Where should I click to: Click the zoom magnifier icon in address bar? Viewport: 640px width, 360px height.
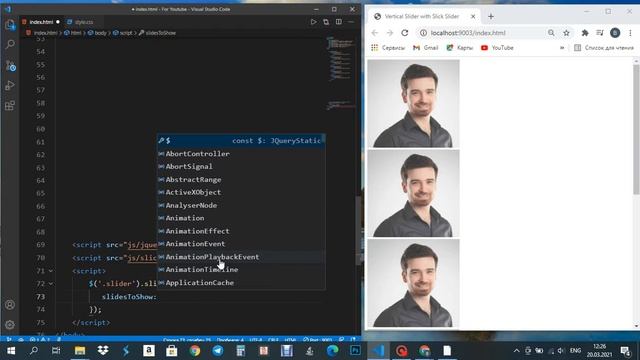point(551,33)
